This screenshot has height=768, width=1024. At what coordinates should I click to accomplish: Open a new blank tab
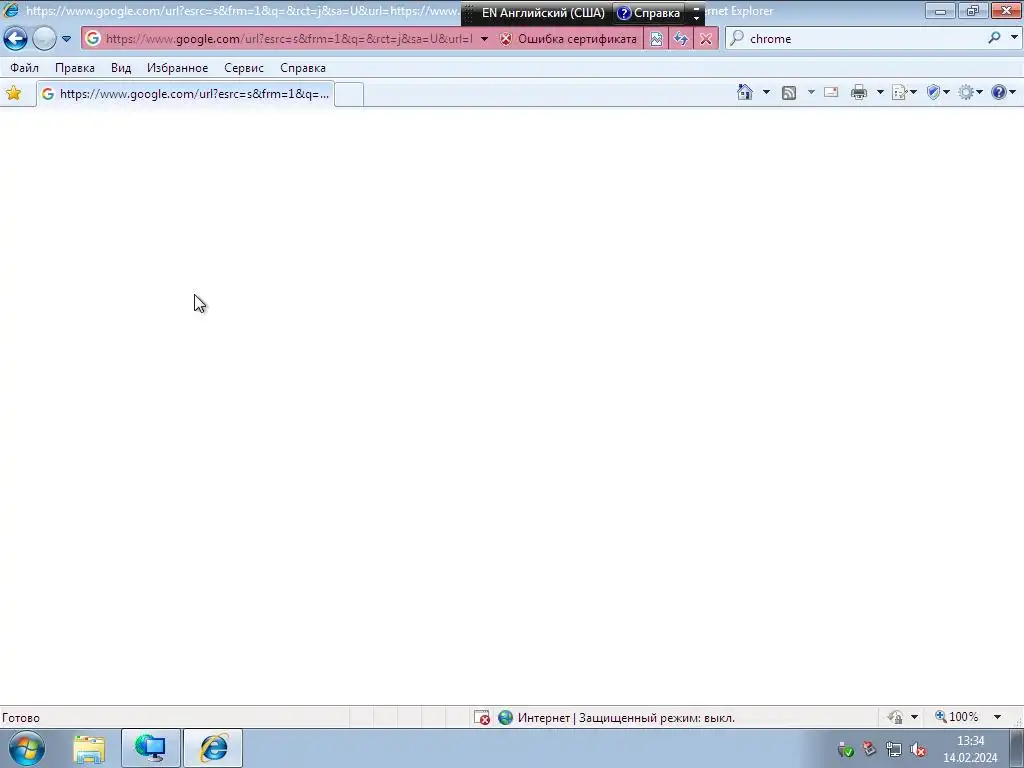coord(349,95)
